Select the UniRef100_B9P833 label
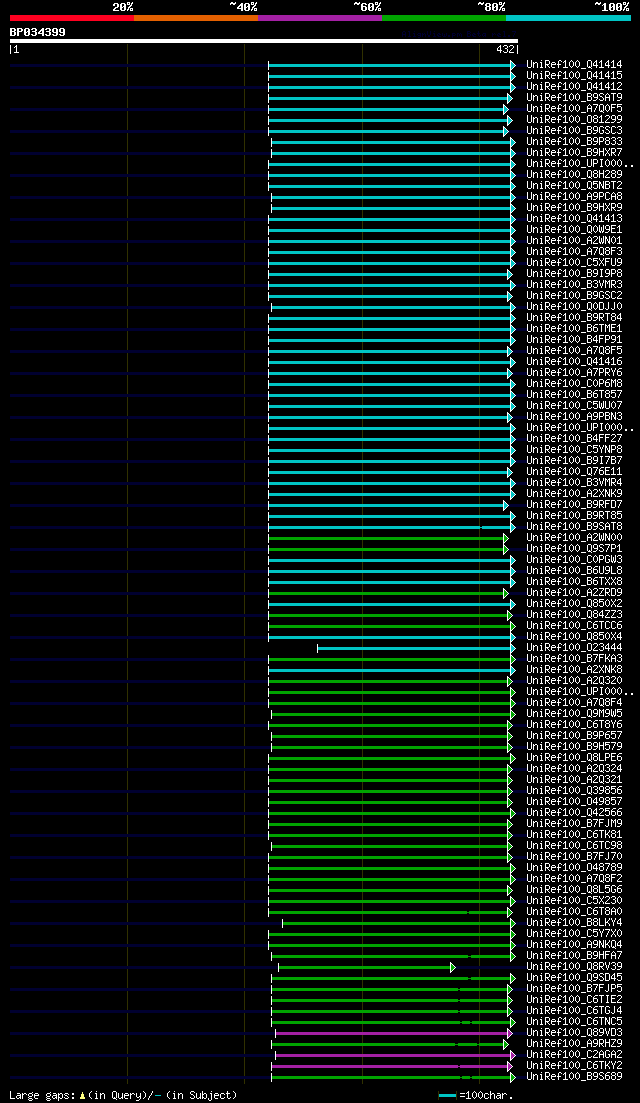Screen dimensions: 640x1103 click(x=574, y=141)
